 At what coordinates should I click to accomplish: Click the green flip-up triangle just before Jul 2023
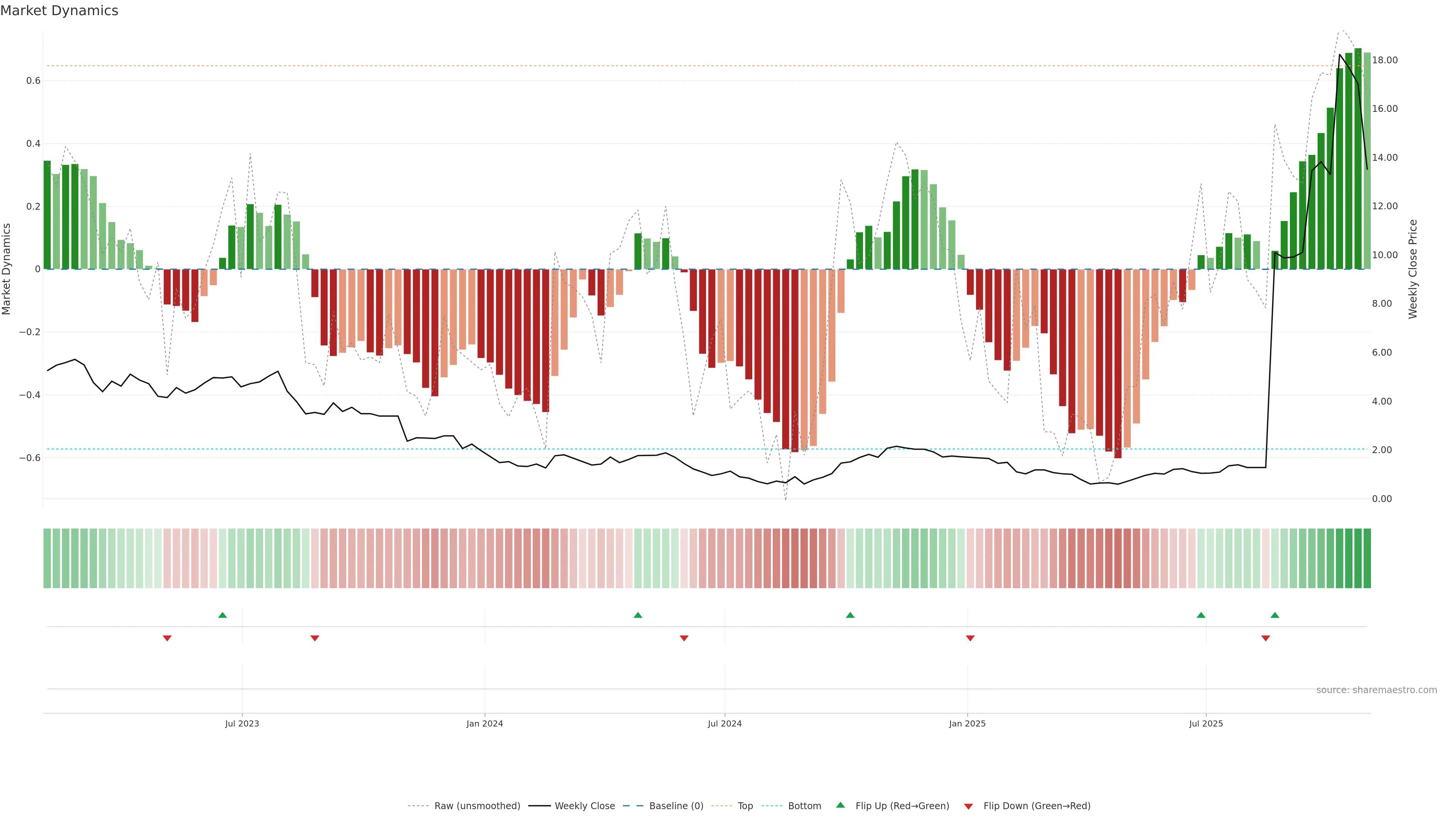(222, 615)
